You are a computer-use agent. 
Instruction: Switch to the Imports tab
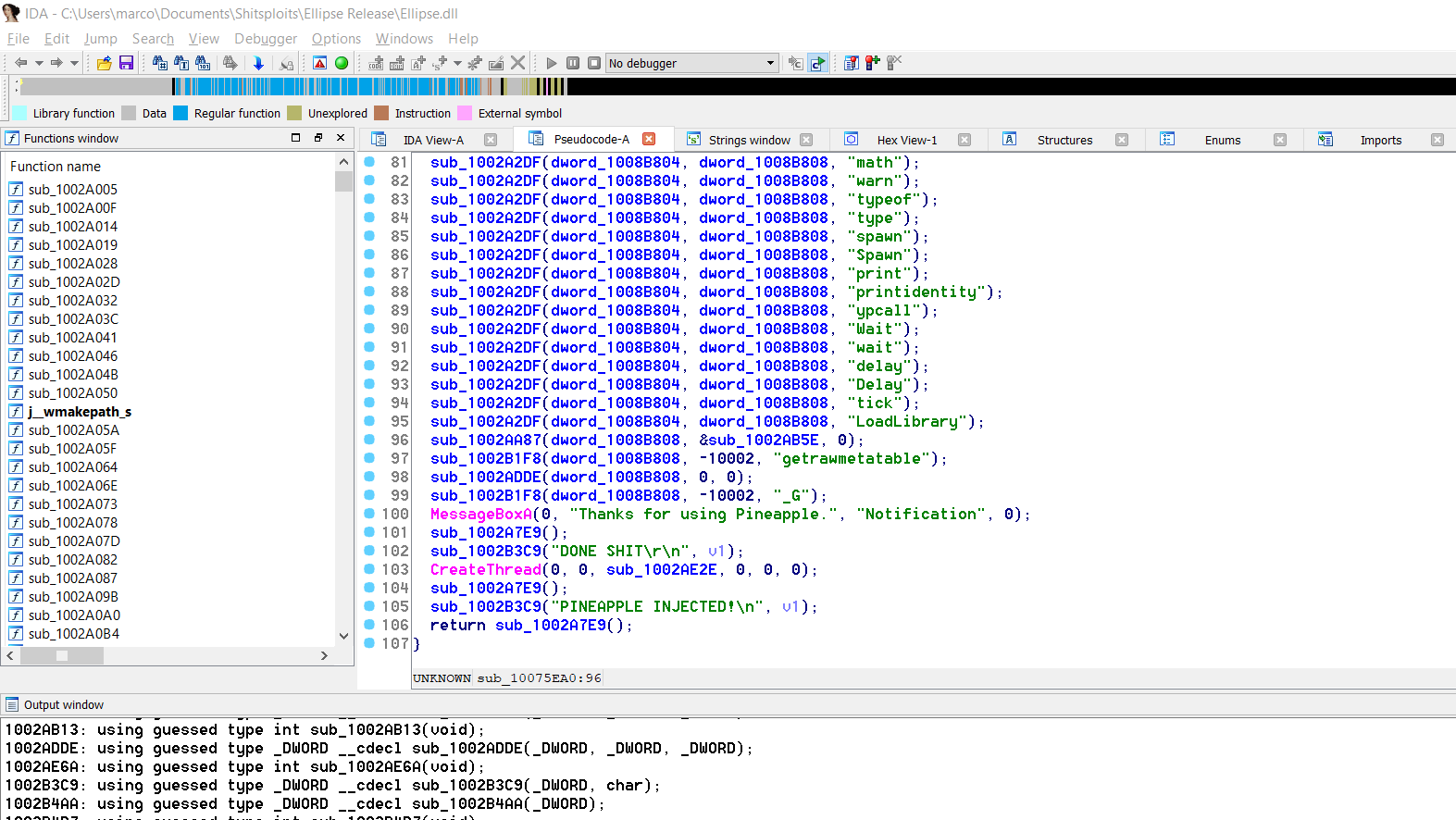click(x=1380, y=140)
